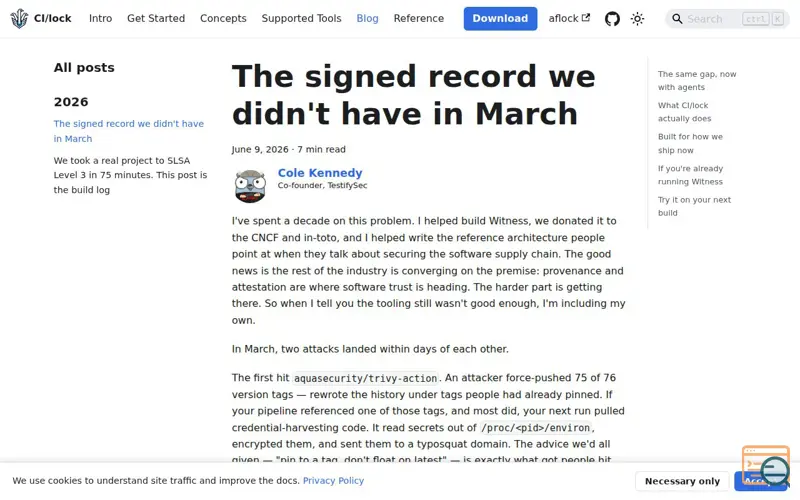Open the Concepts nav item
Image resolution: width=800 pixels, height=500 pixels.
[223, 18]
